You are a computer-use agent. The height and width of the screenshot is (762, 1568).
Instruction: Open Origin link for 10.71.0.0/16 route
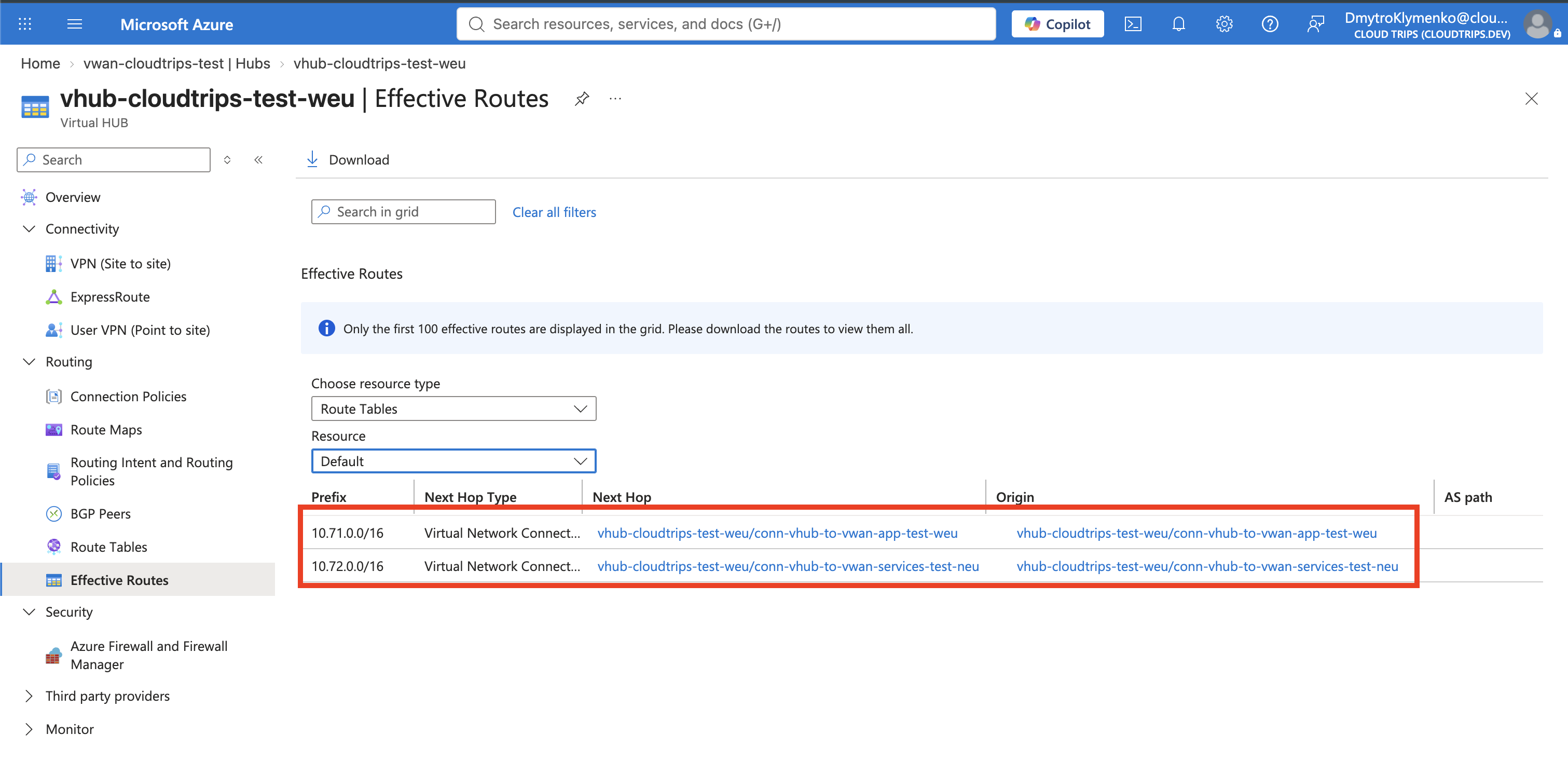1196,533
